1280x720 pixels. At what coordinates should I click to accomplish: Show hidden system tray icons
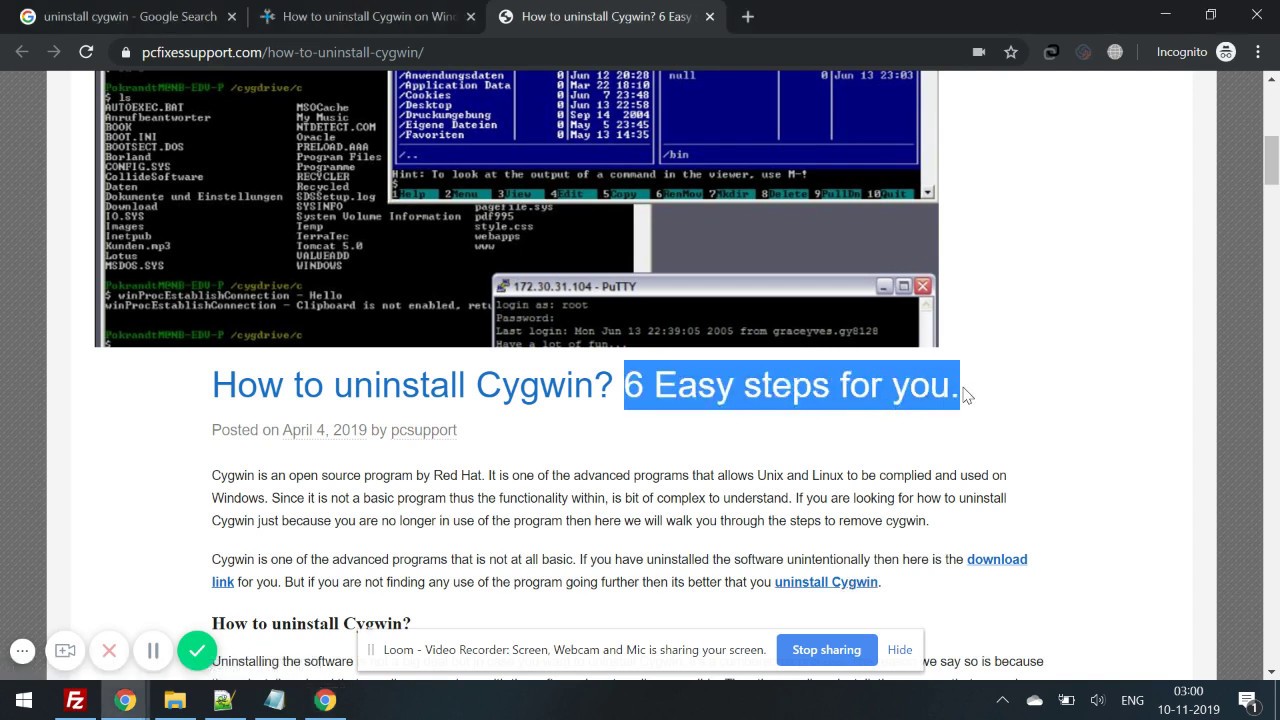point(1003,700)
